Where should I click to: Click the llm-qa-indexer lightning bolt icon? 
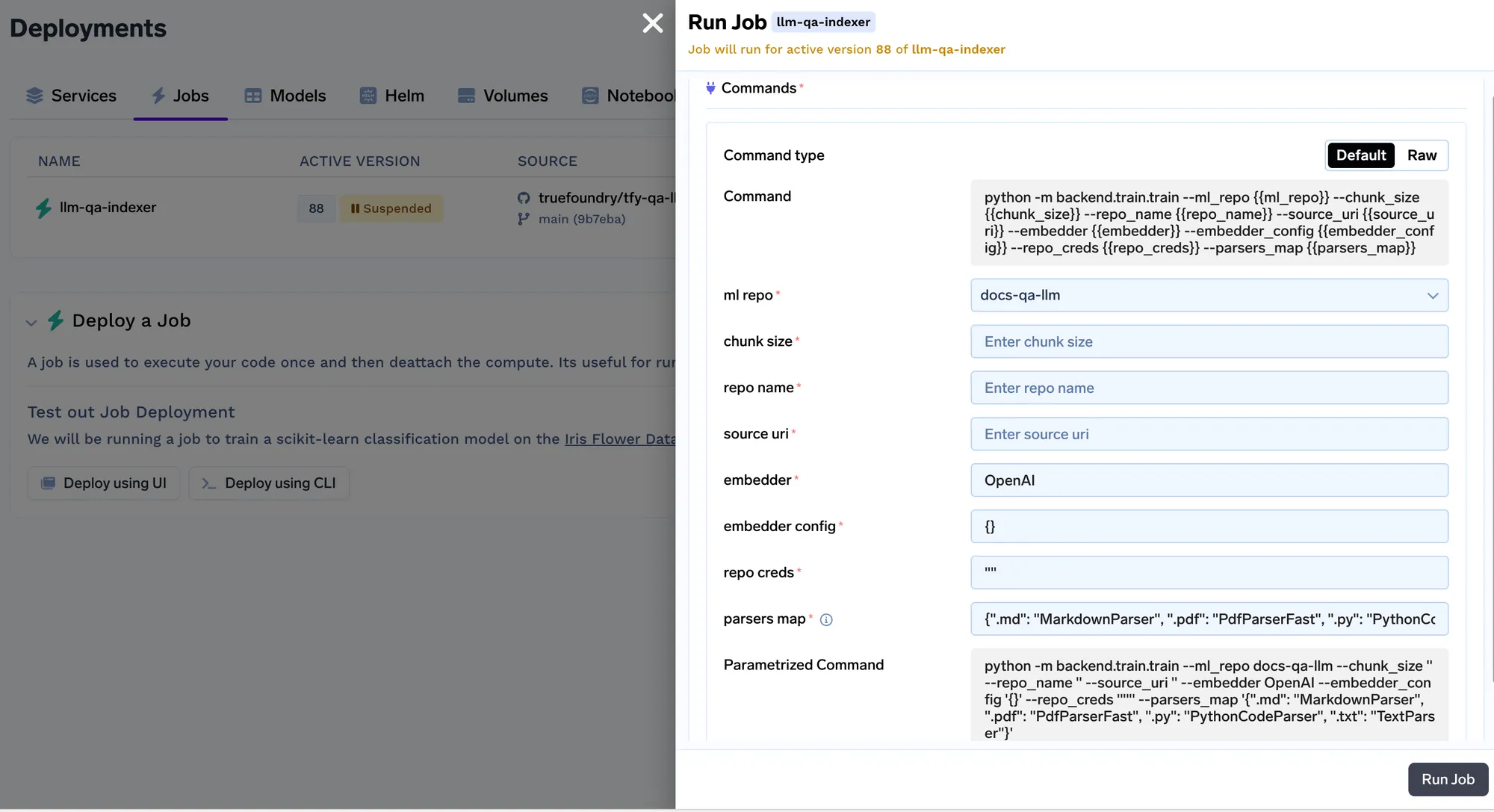(x=44, y=208)
